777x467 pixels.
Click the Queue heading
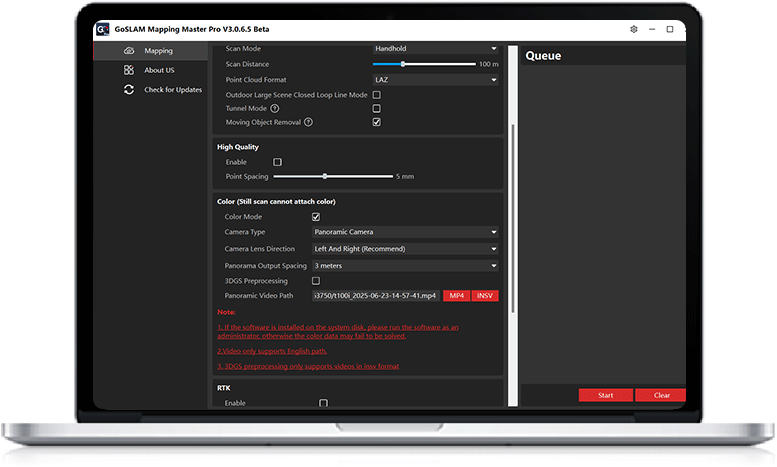pyautogui.click(x=543, y=56)
